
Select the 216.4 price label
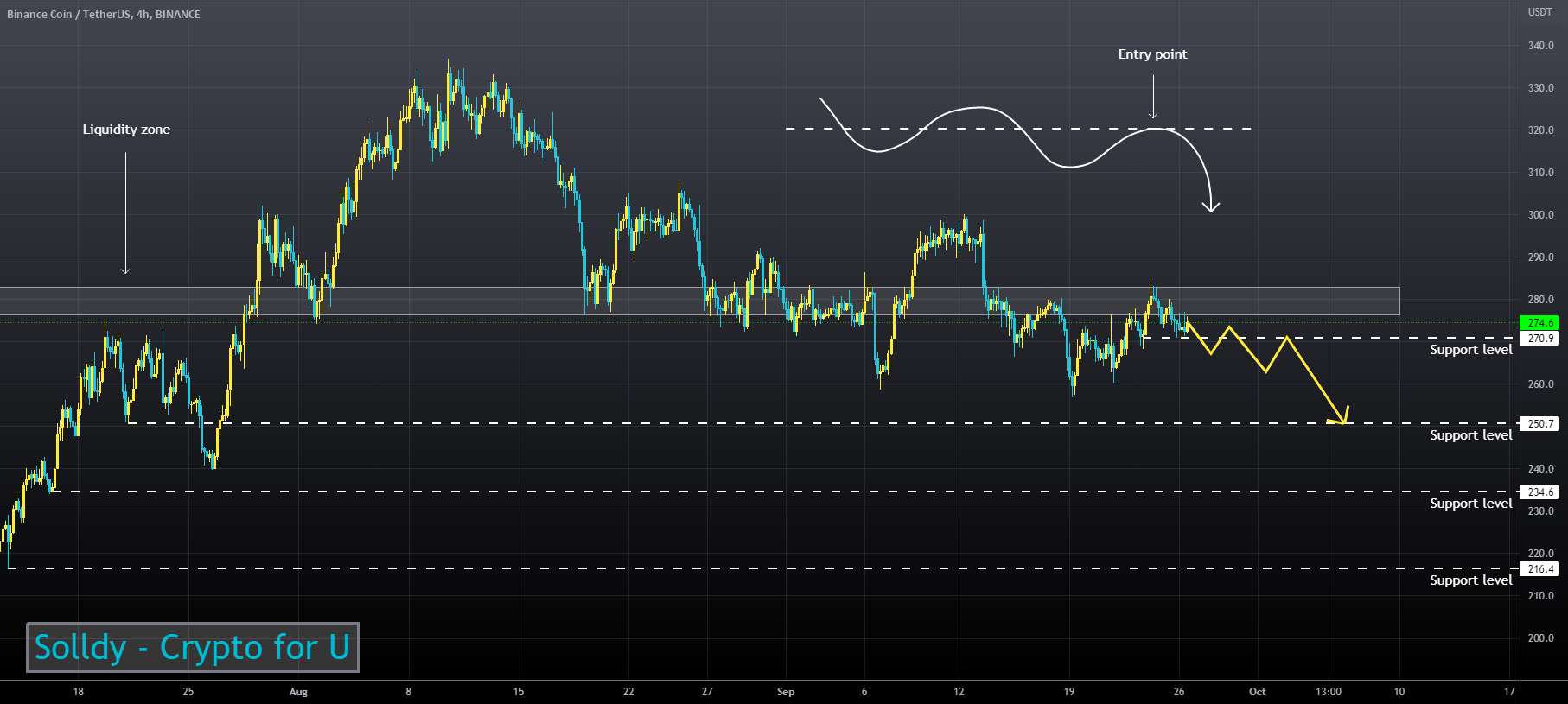1541,568
